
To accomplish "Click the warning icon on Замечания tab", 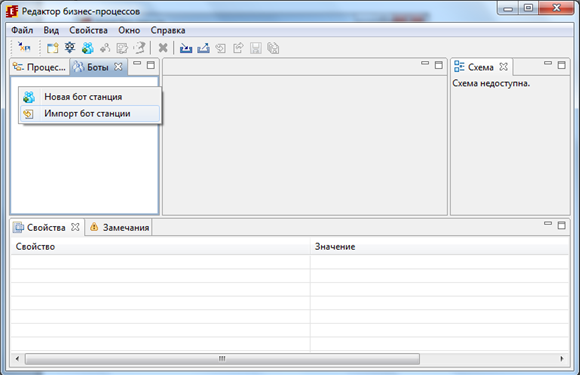I will coord(94,227).
